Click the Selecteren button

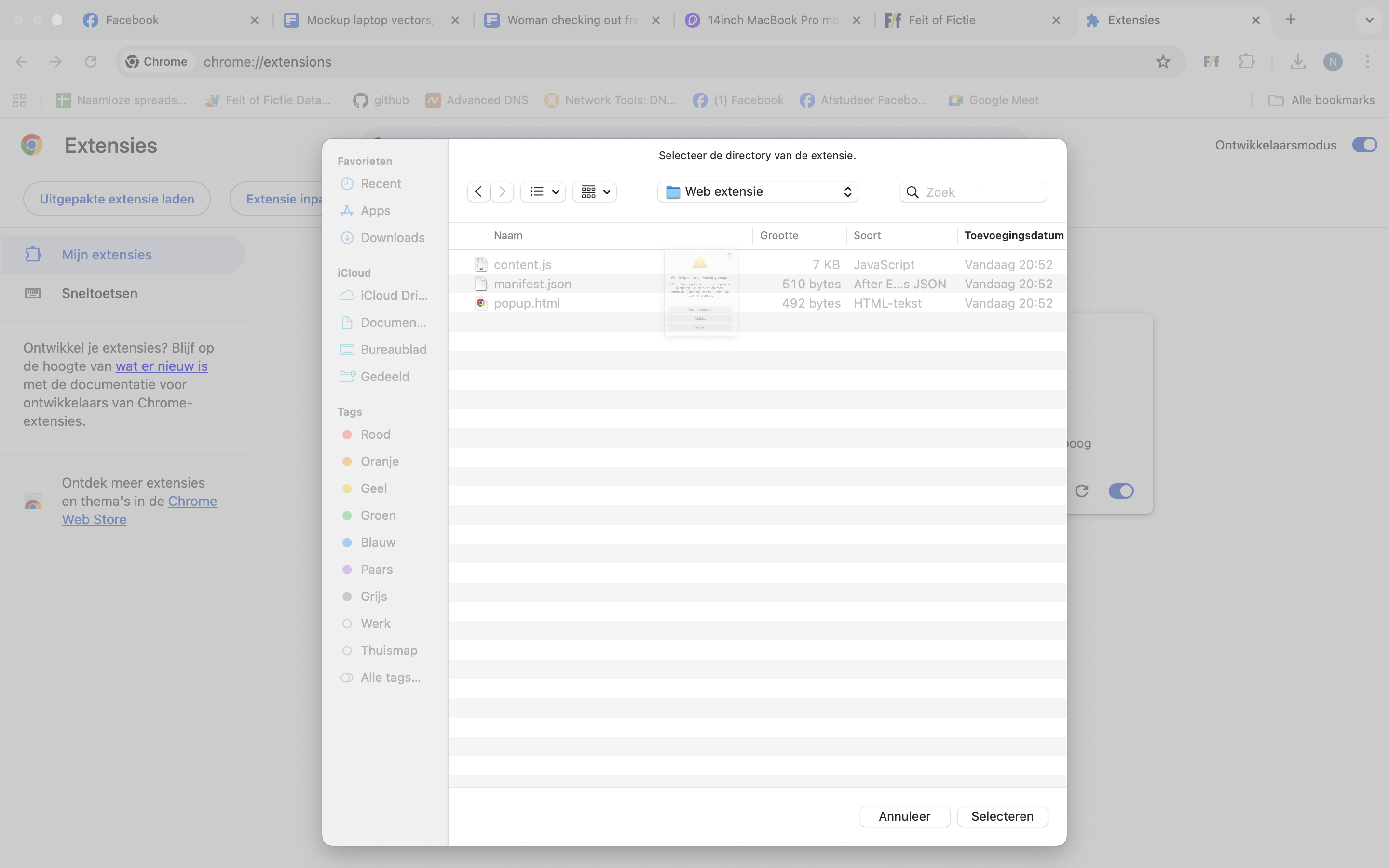click(1002, 816)
